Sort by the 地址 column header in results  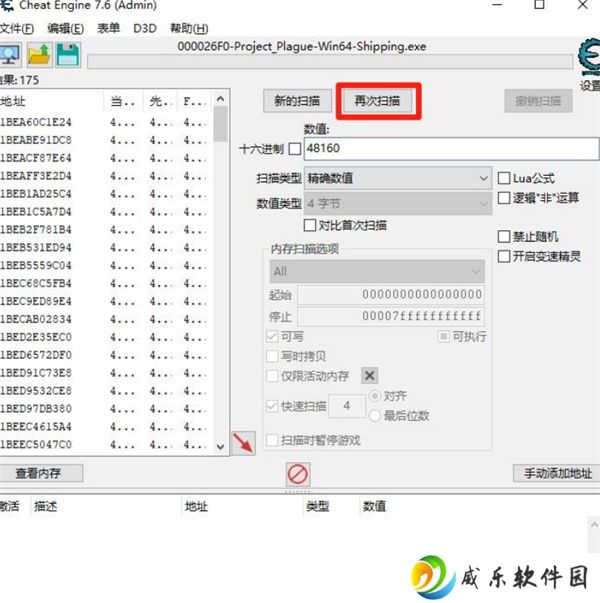coord(52,102)
